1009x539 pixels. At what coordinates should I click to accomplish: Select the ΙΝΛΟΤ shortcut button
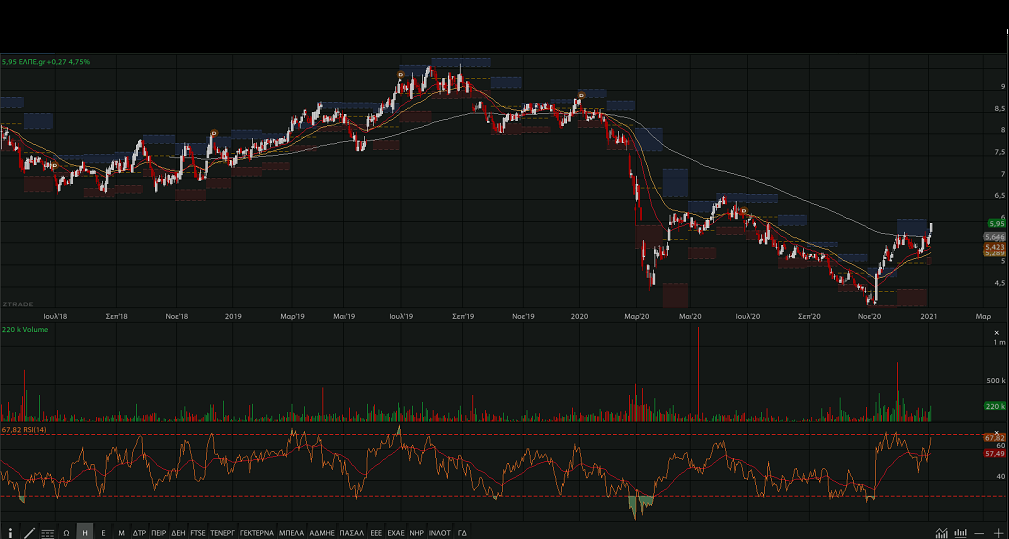[x=439, y=532]
